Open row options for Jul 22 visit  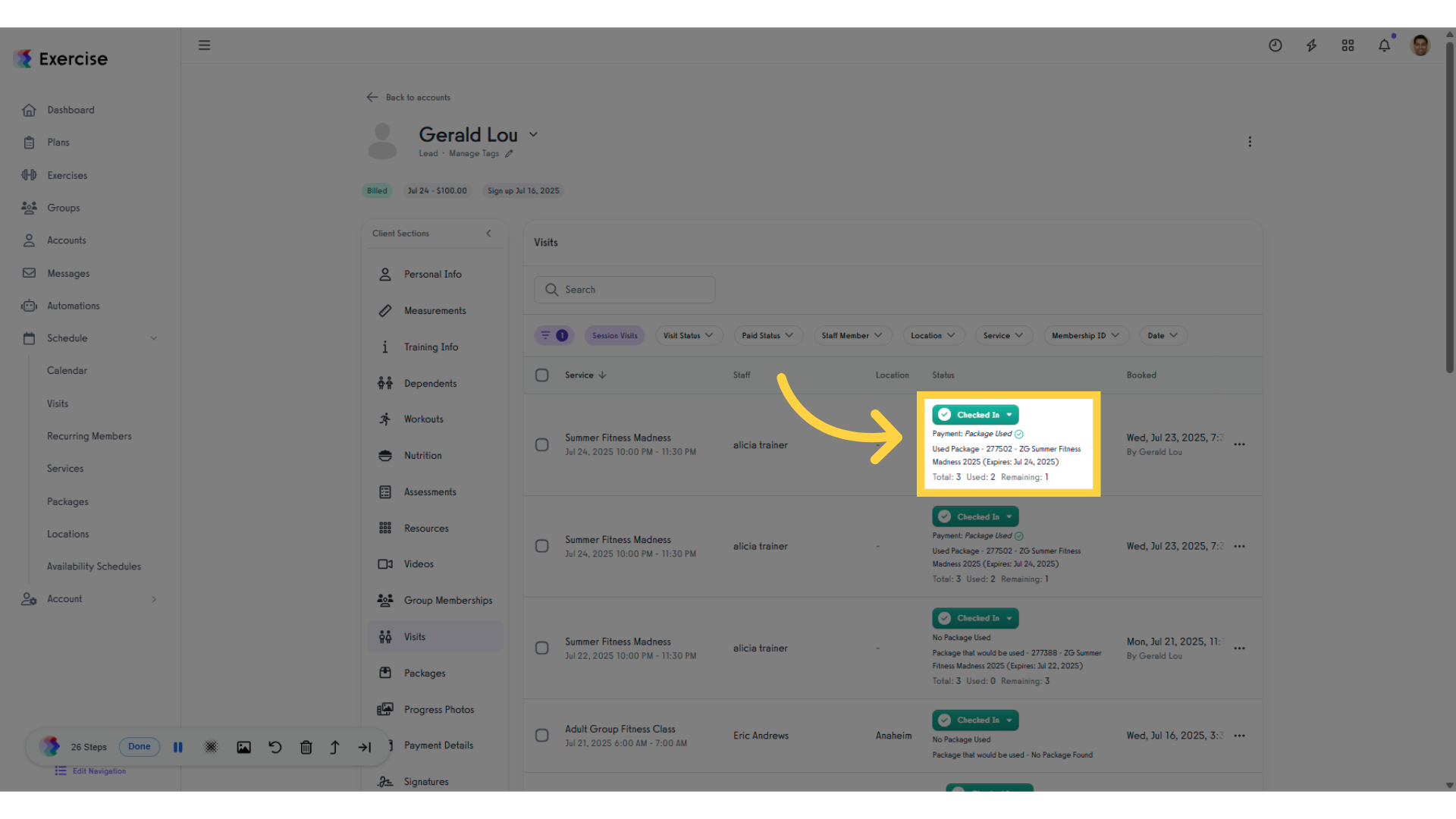[1239, 648]
